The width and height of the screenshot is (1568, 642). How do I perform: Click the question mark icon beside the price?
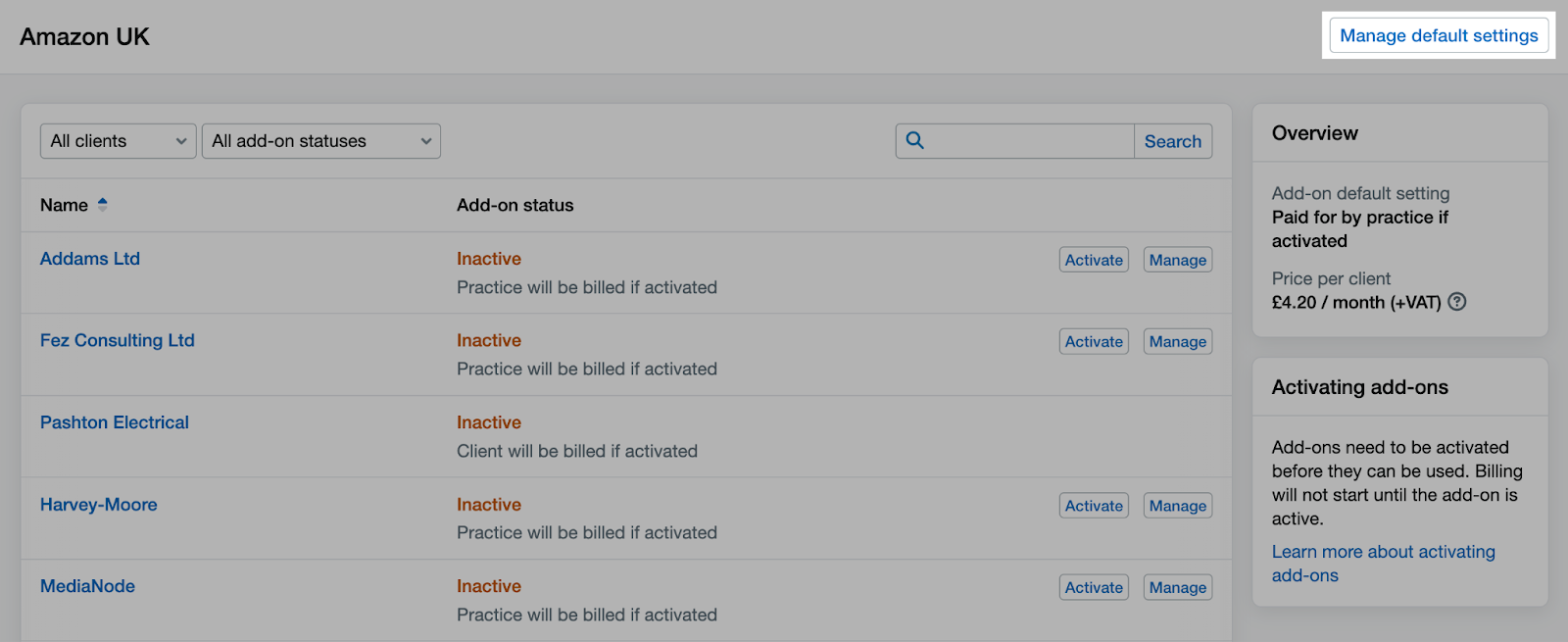(x=1456, y=302)
